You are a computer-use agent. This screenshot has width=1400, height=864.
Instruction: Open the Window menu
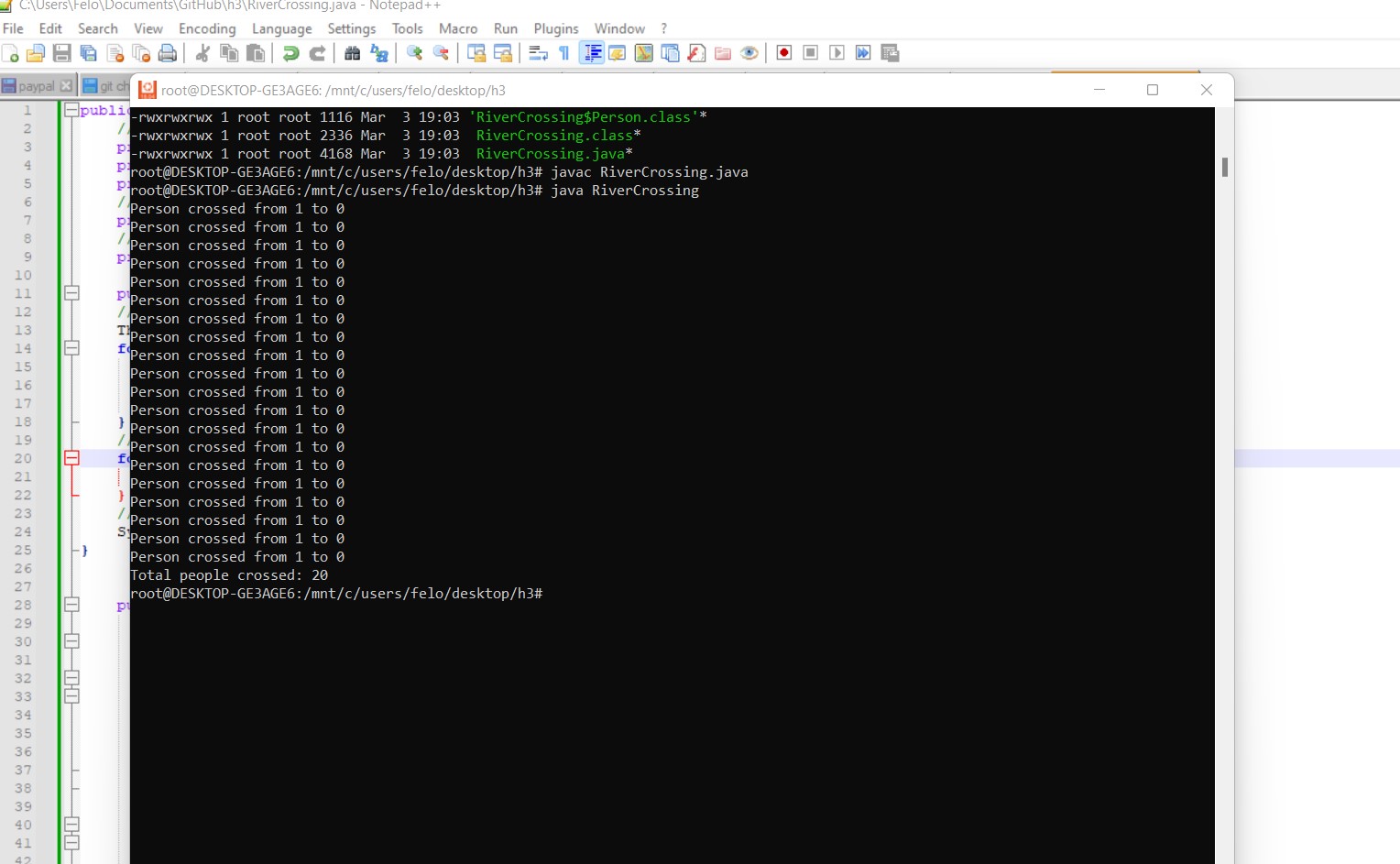click(619, 28)
